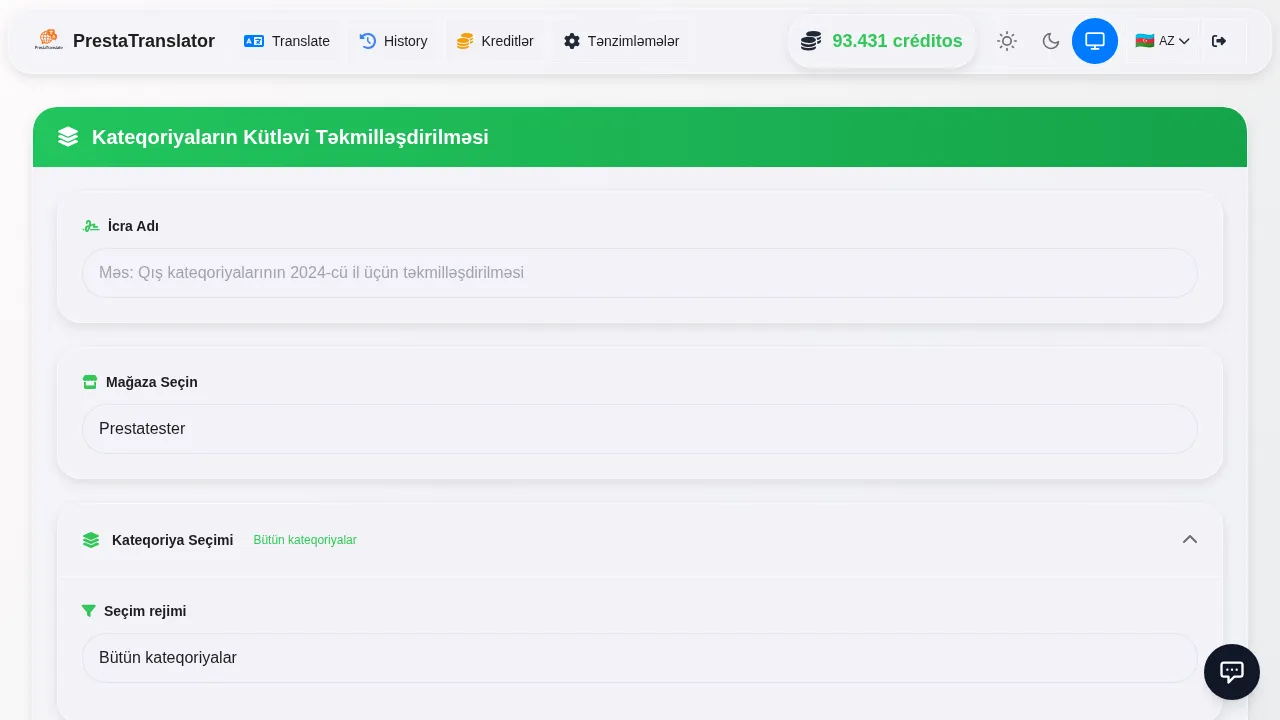Collapse the Kateqoriya Seçimi section
This screenshot has width=1280, height=720.
pyautogui.click(x=1190, y=540)
